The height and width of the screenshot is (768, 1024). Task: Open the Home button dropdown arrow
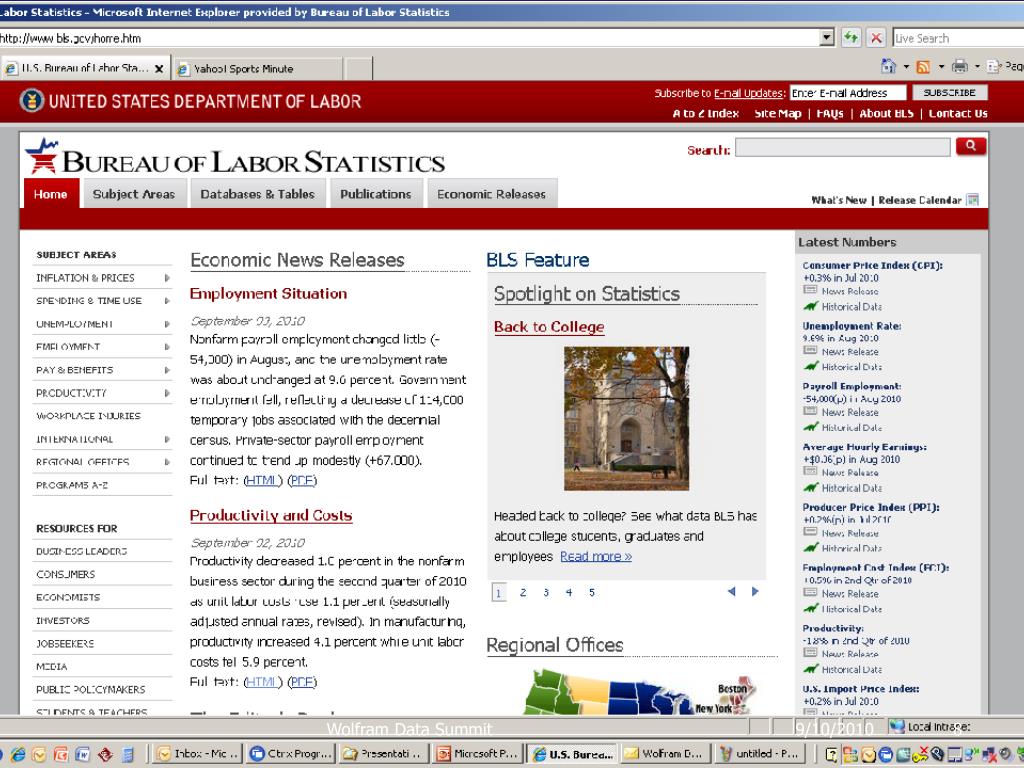tap(906, 67)
